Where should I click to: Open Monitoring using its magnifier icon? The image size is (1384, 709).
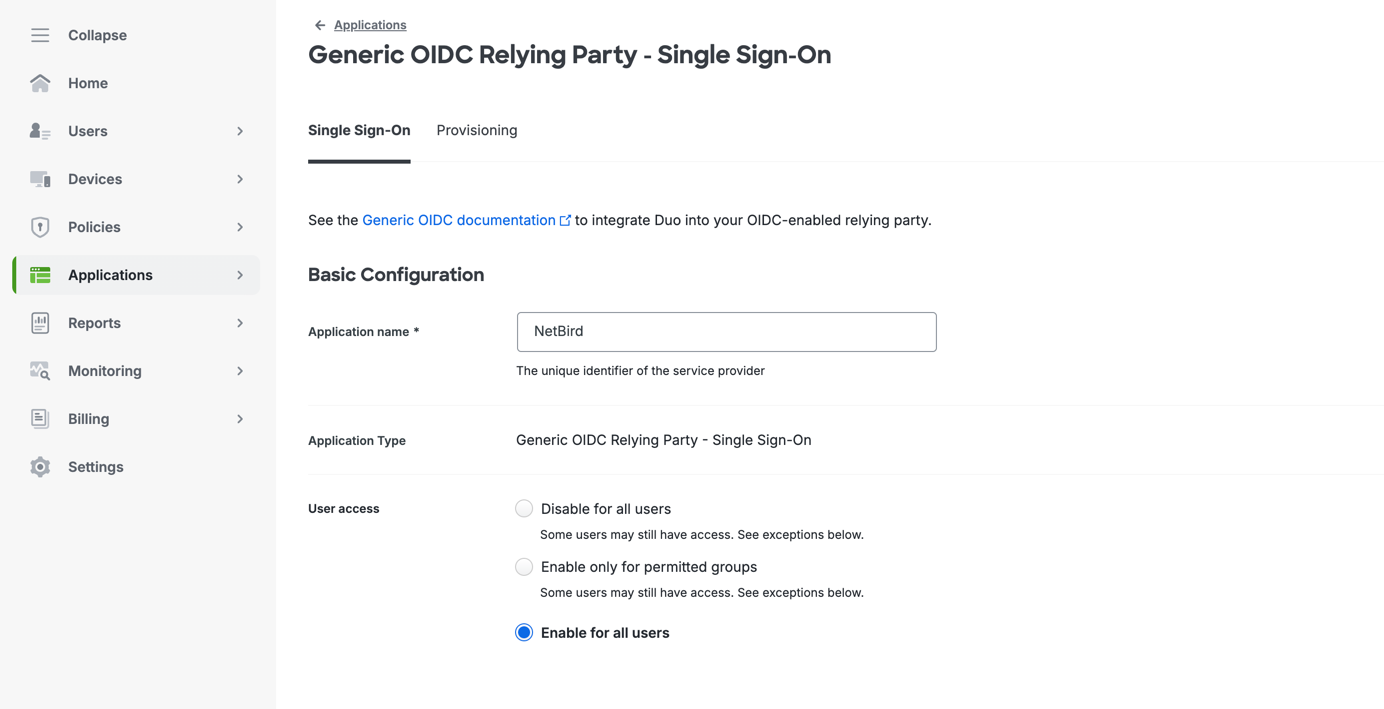pos(39,371)
